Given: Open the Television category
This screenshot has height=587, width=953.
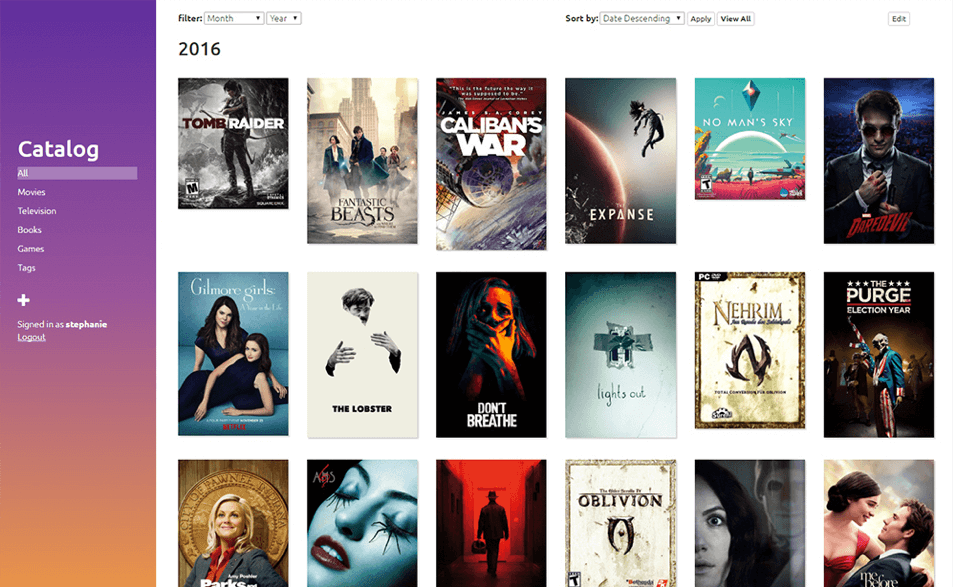Looking at the screenshot, I should (x=36, y=211).
